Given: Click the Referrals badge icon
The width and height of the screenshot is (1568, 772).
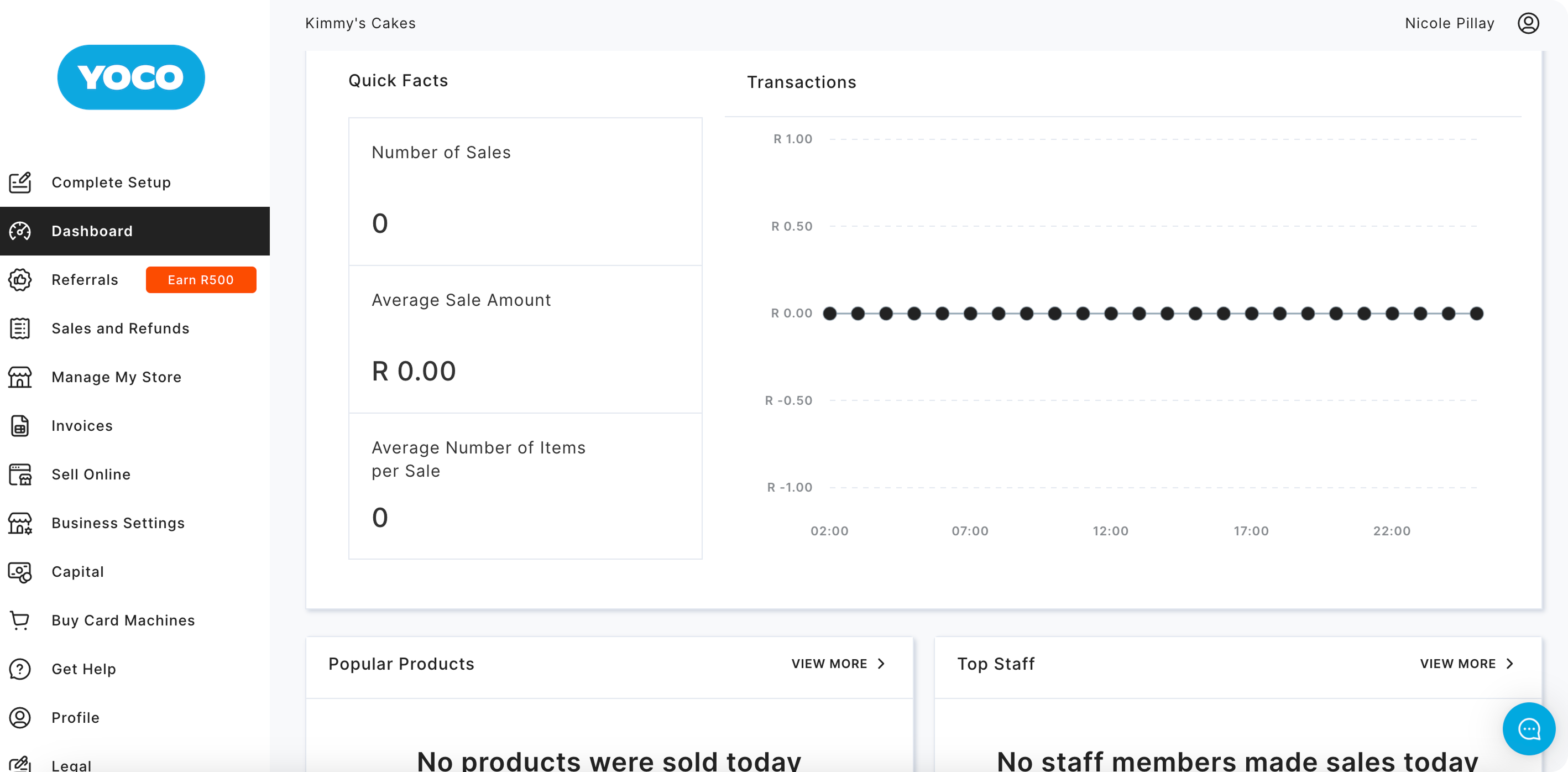Looking at the screenshot, I should point(20,279).
